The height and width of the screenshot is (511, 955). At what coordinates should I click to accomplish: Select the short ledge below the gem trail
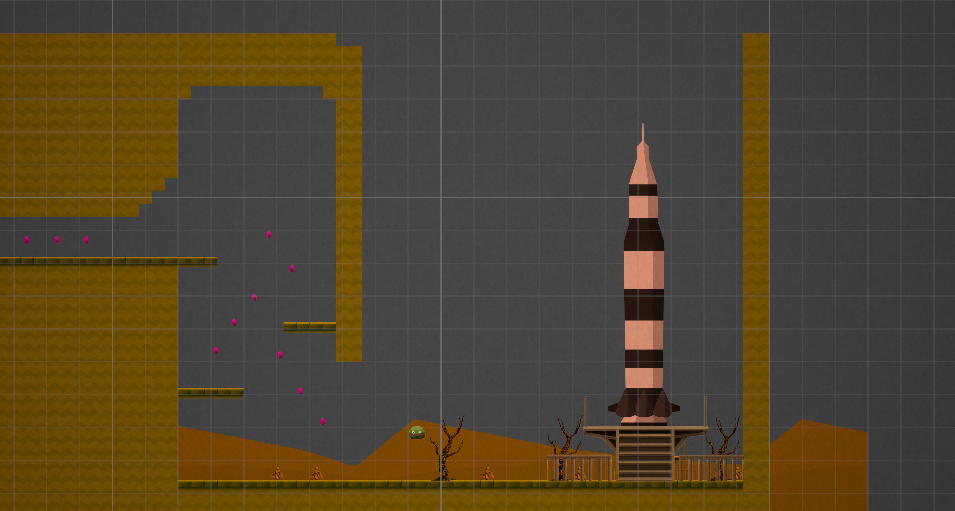point(211,393)
